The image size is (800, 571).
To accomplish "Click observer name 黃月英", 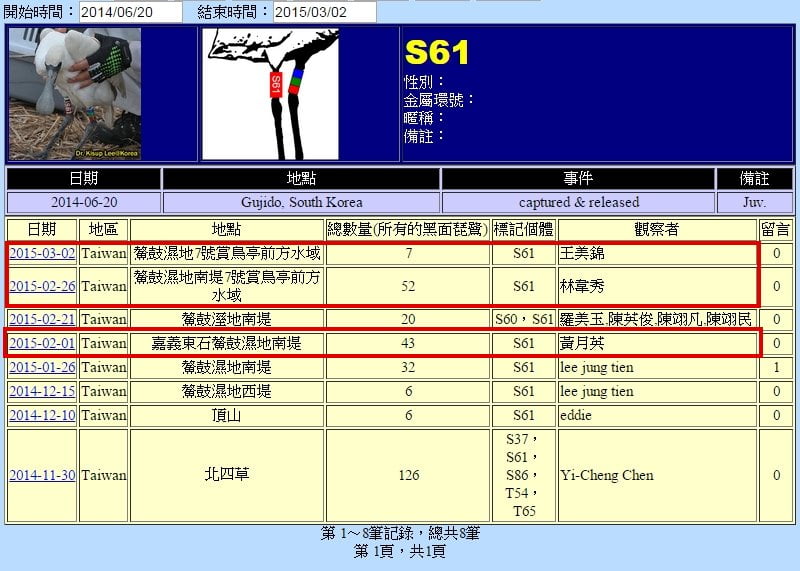I will [x=582, y=343].
